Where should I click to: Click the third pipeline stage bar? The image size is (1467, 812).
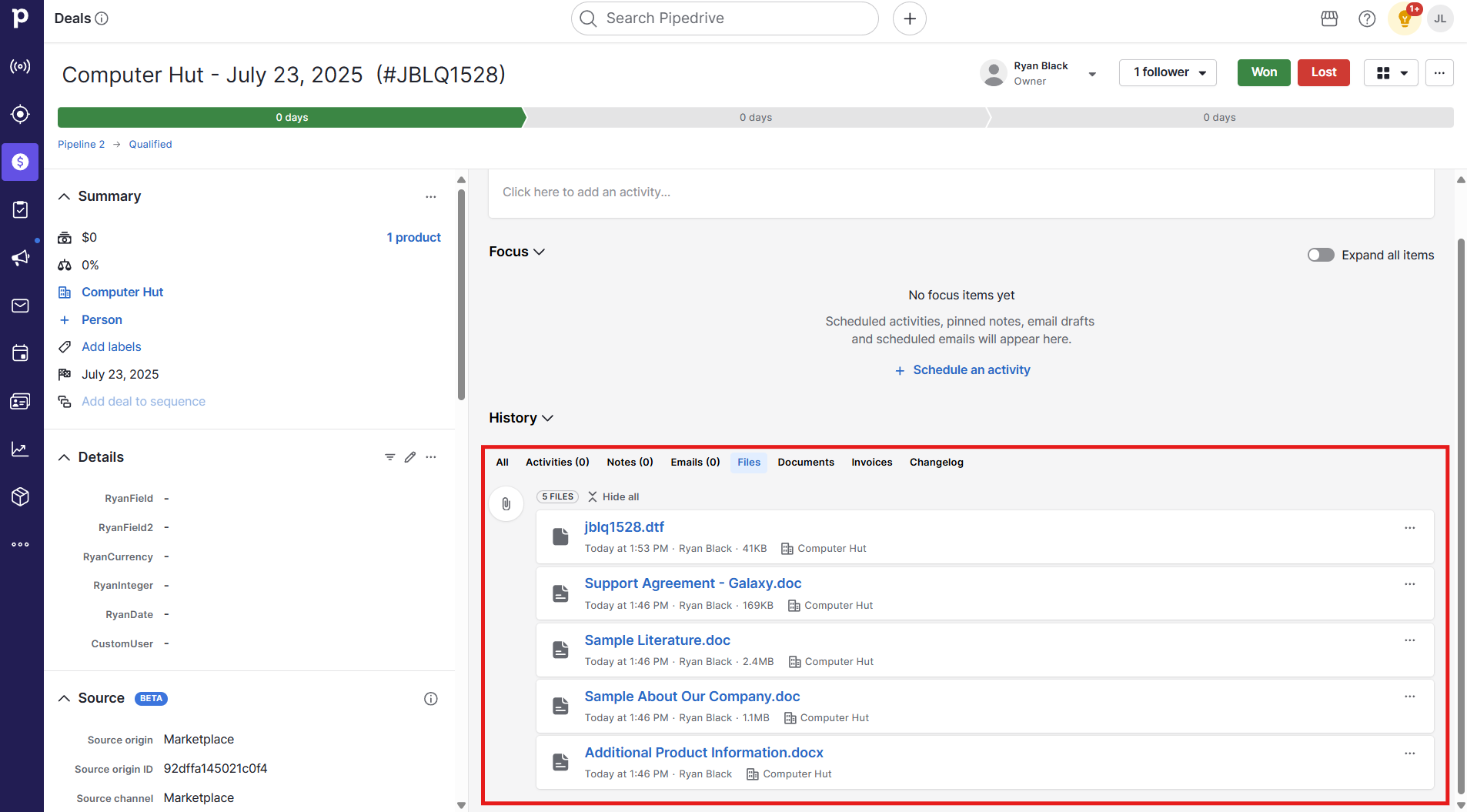click(x=1219, y=117)
